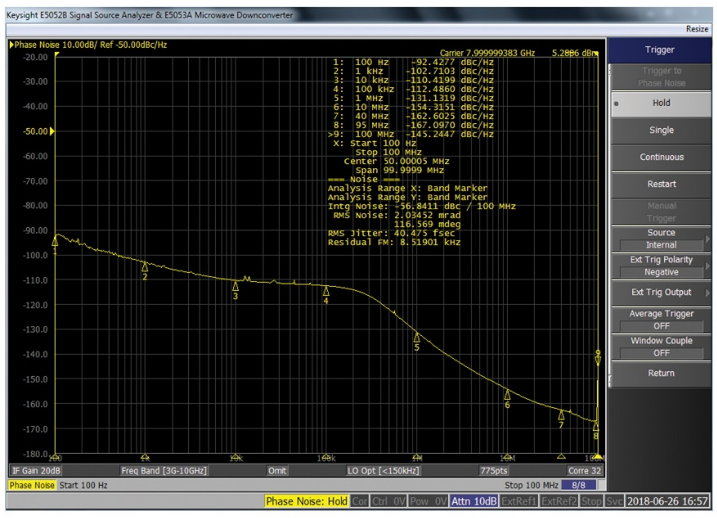Click the LO Opt [<150kHz] field
Image resolution: width=717 pixels, height=518 pixels.
(383, 470)
